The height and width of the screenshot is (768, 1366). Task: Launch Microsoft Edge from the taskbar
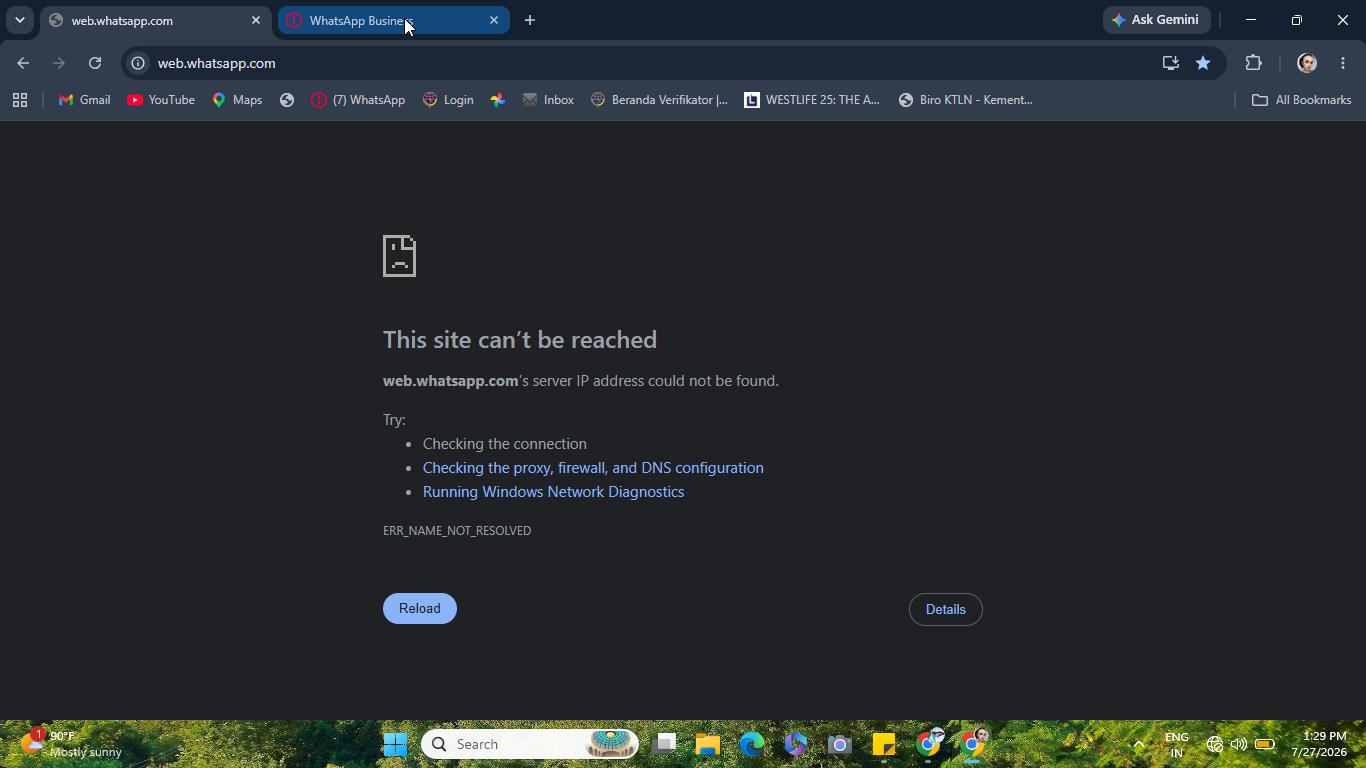752,744
